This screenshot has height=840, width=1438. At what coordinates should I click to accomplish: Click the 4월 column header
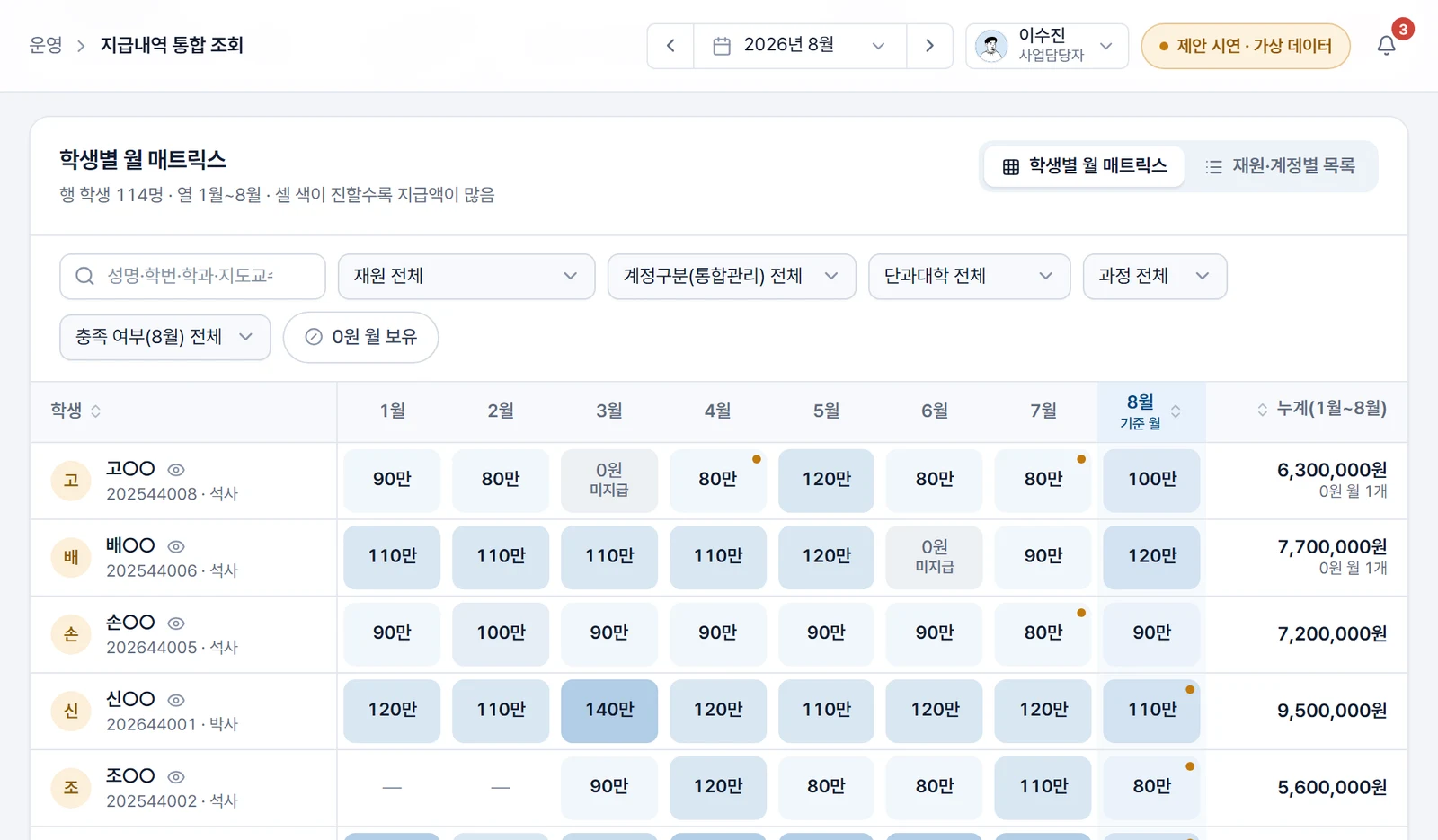click(x=717, y=411)
